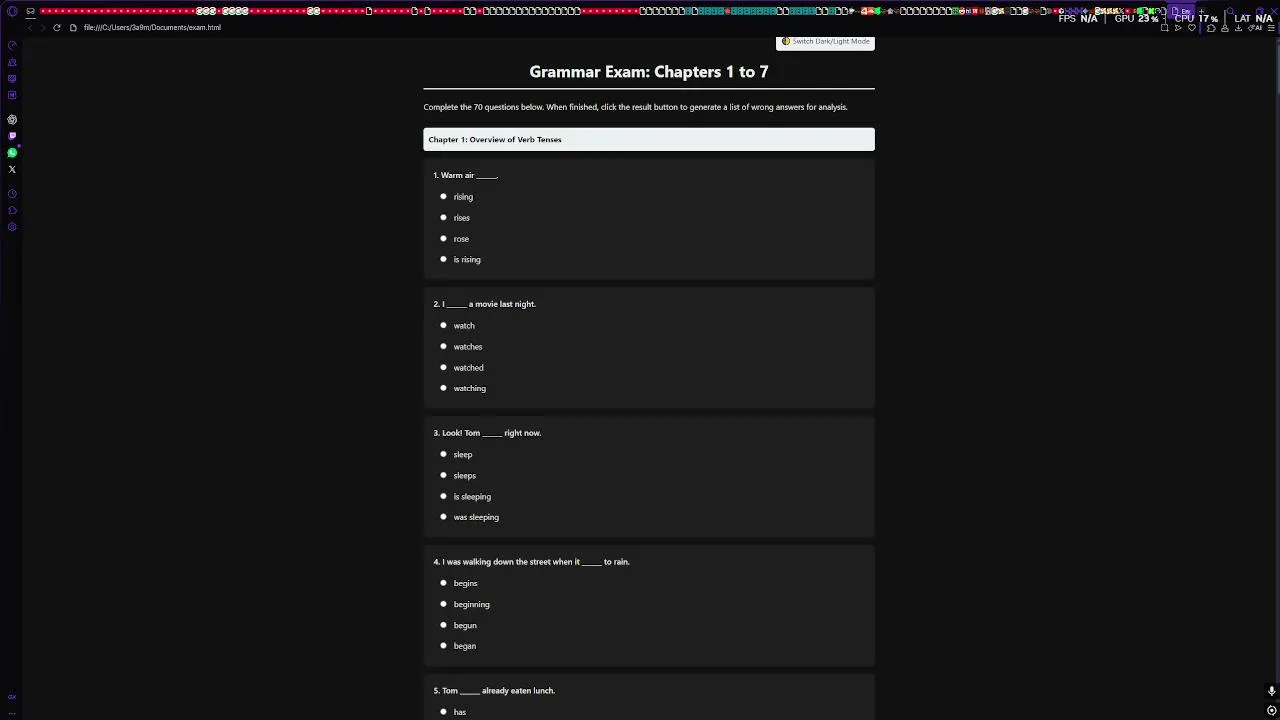Select "watched" for question 2
This screenshot has height=720, width=1280.
pyautogui.click(x=443, y=368)
